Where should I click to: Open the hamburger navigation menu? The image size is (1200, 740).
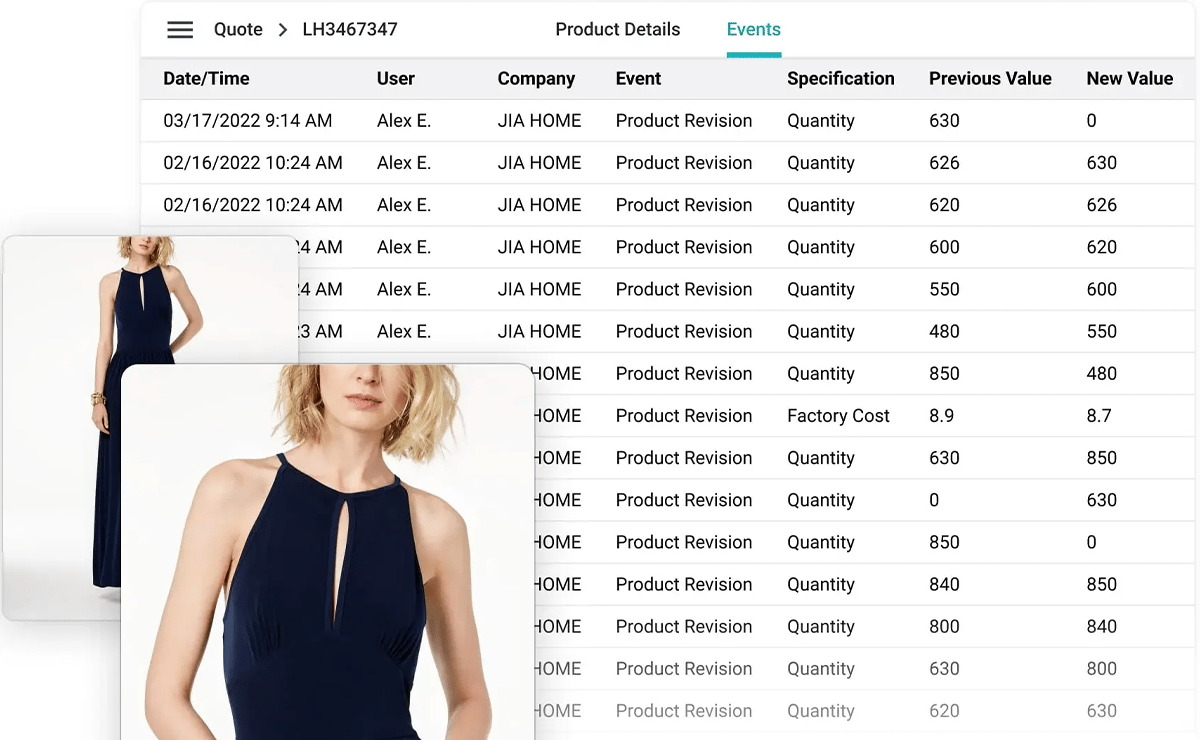180,29
